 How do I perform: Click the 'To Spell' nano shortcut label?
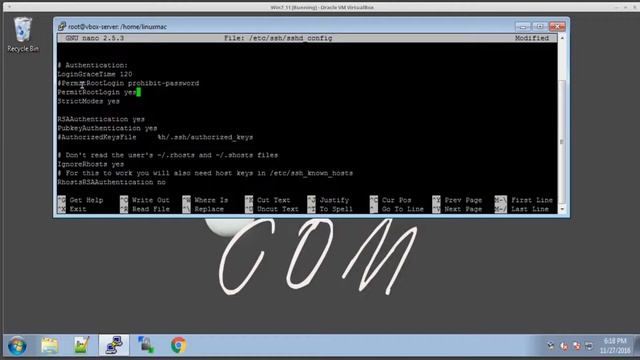336,209
